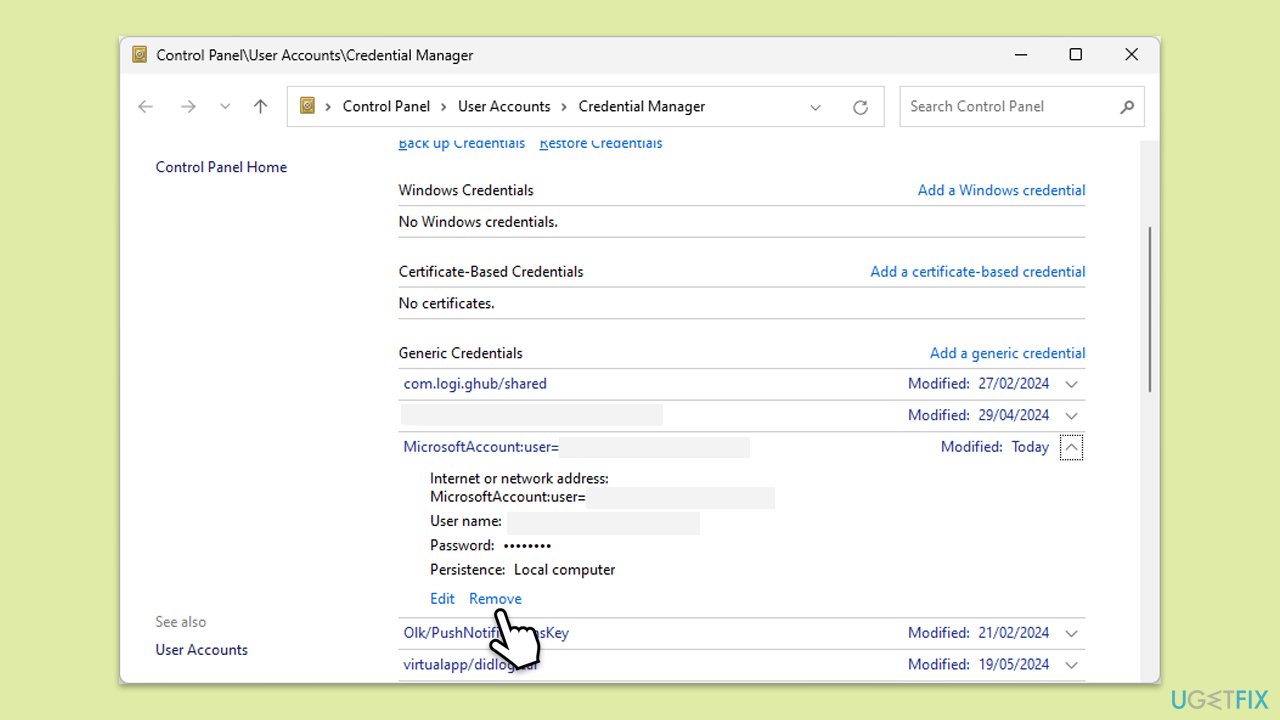Screen dimensions: 1280x720
Task: Collapse the MicrosoftAccount credential entry
Action: (1071, 448)
